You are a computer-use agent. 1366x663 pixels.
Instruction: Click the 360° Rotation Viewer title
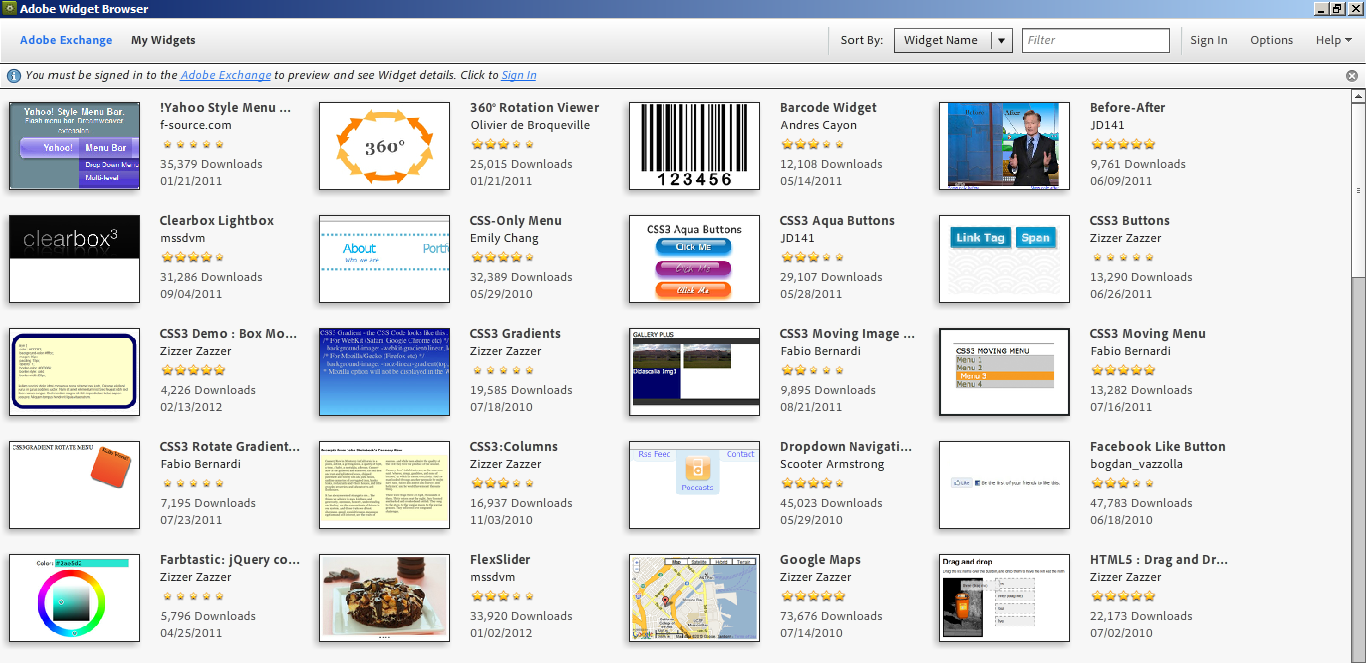(x=535, y=108)
